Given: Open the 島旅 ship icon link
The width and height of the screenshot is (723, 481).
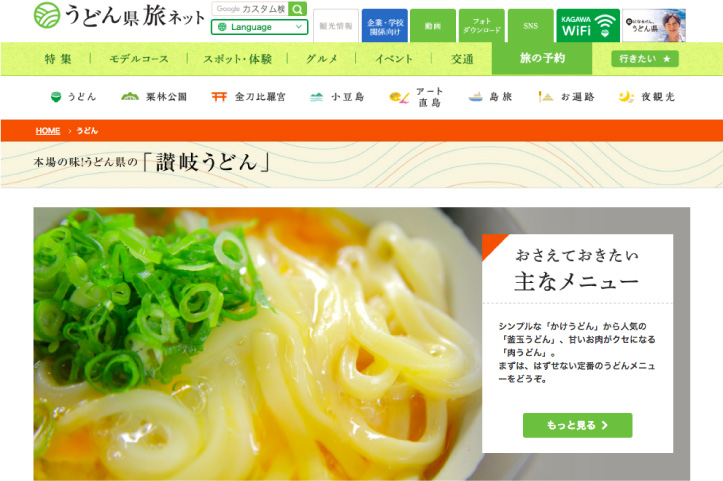Looking at the screenshot, I should [x=475, y=97].
